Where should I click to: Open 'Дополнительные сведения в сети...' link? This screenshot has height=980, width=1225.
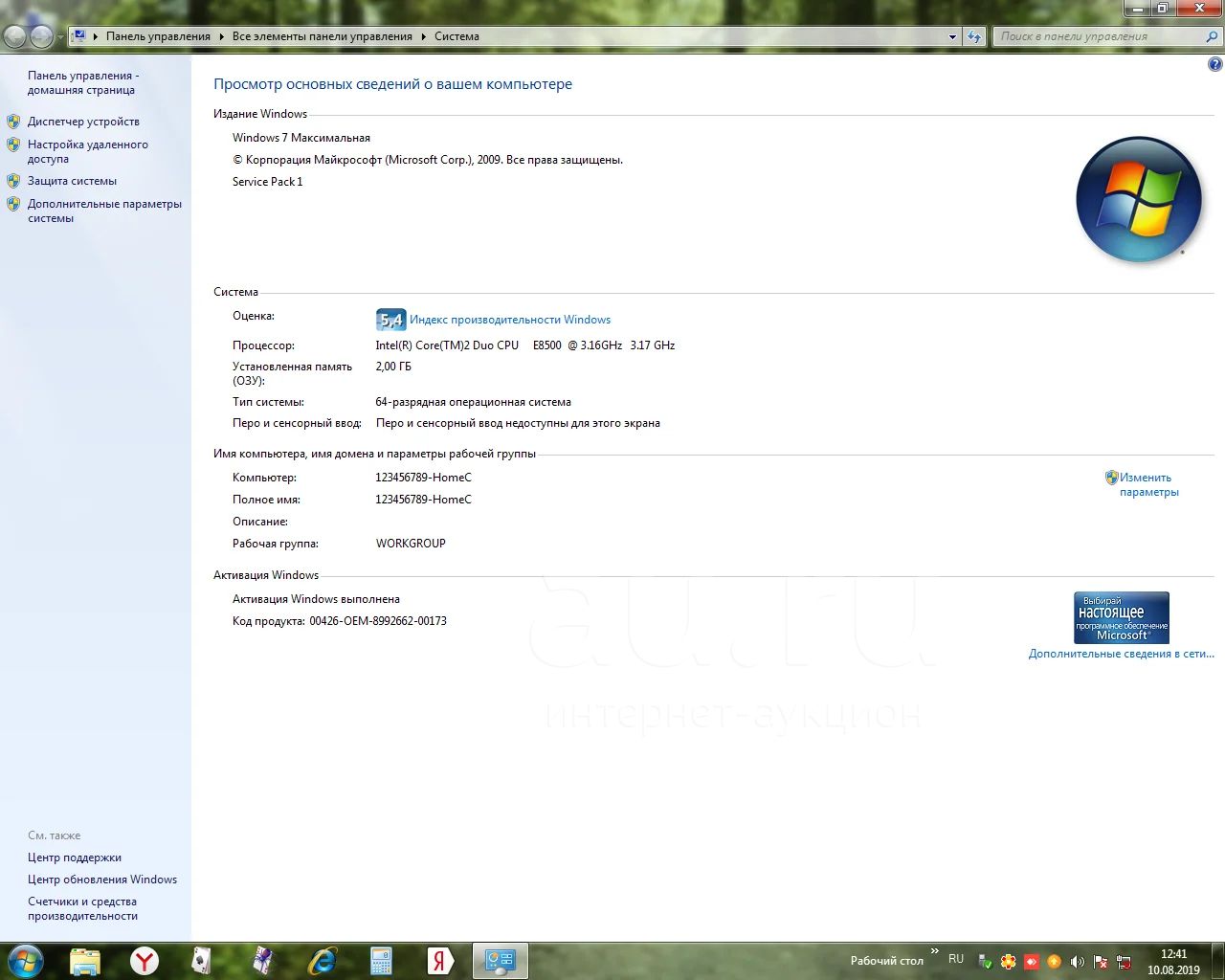[1121, 654]
